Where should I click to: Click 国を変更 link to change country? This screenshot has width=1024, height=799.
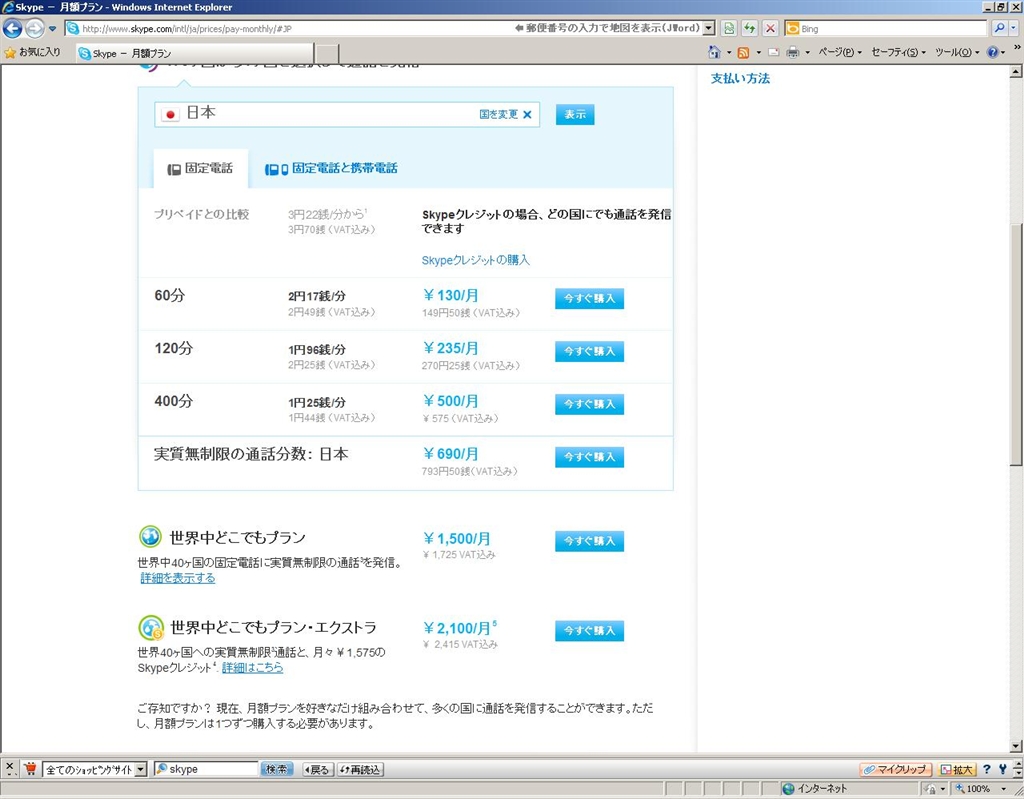505,114
